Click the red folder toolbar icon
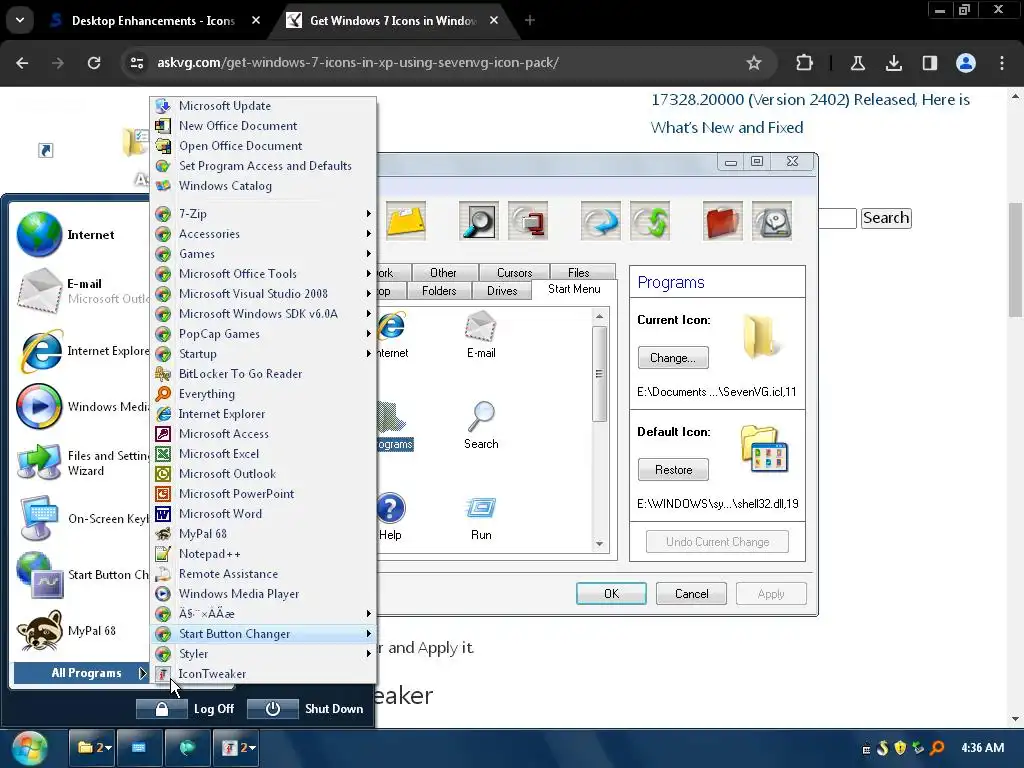The width and height of the screenshot is (1024, 768). pos(722,221)
